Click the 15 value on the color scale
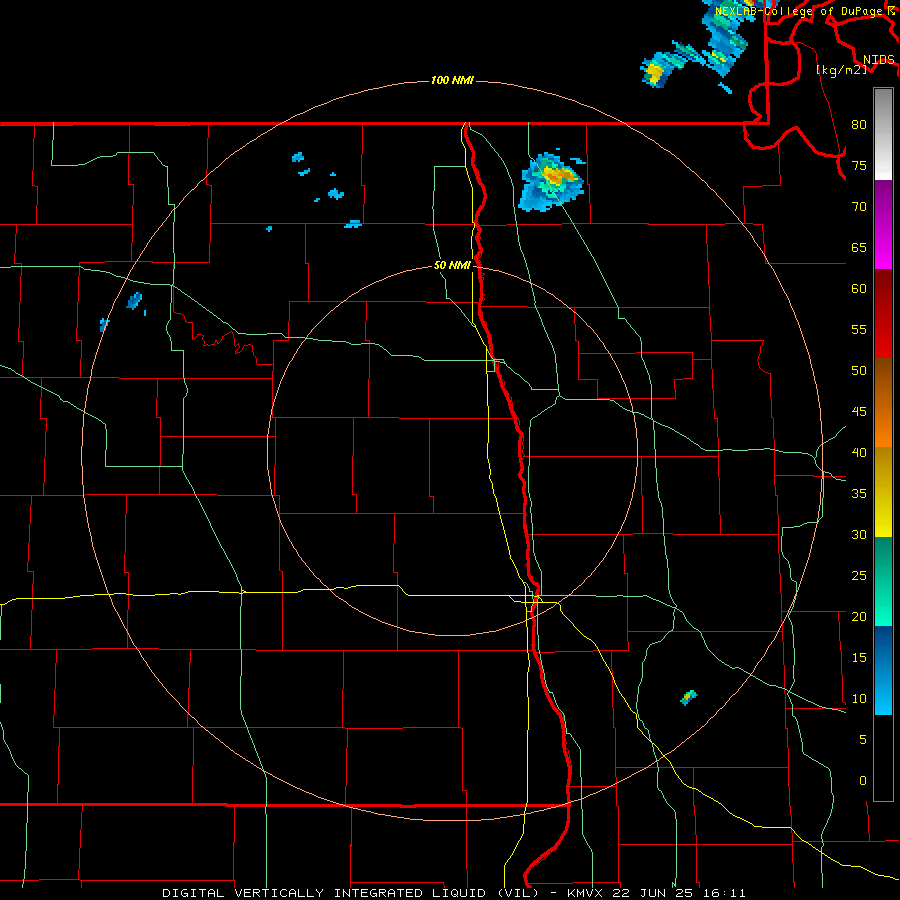Viewport: 900px width, 900px height. point(859,657)
